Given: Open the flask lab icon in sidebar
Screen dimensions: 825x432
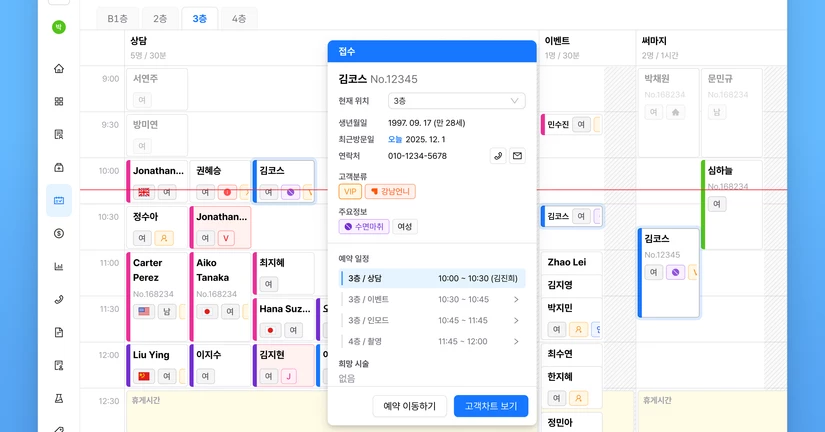Looking at the screenshot, I should tap(59, 398).
